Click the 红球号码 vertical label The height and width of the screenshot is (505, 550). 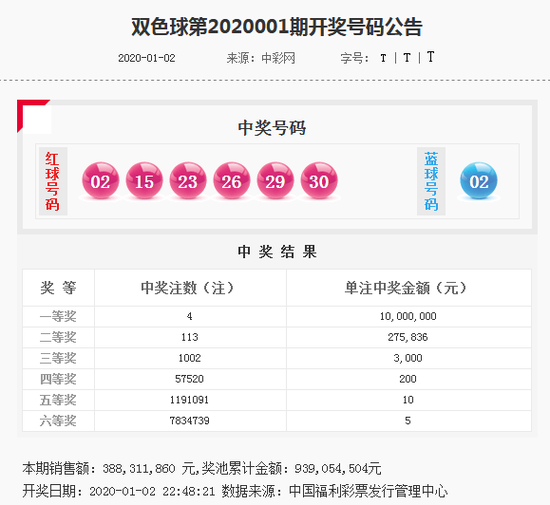tap(52, 181)
